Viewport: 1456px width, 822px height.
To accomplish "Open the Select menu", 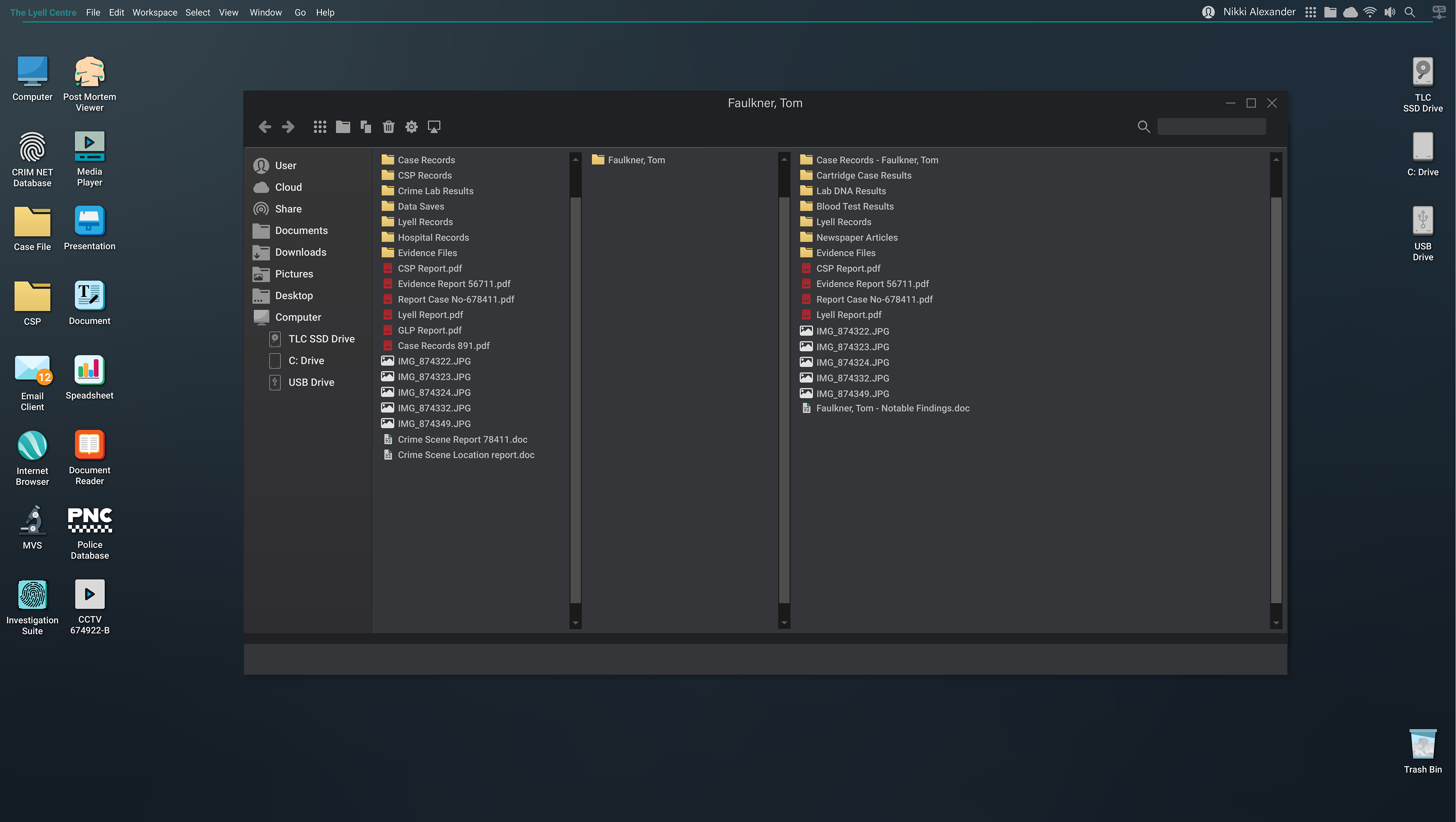I will (198, 13).
